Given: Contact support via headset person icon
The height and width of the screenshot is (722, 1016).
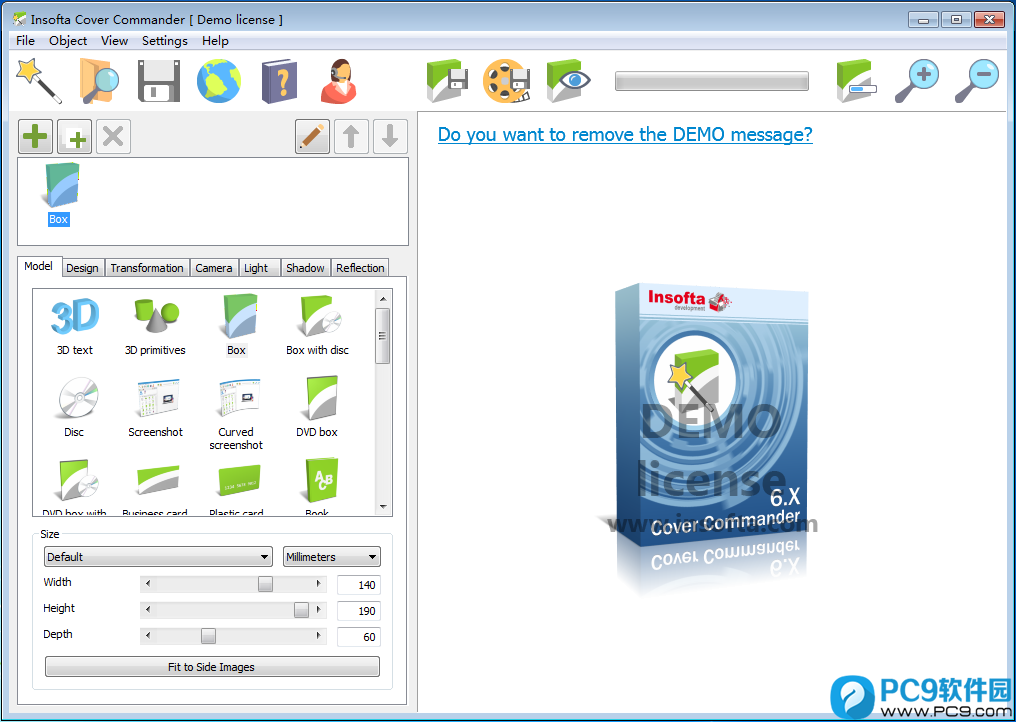Looking at the screenshot, I should 339,81.
